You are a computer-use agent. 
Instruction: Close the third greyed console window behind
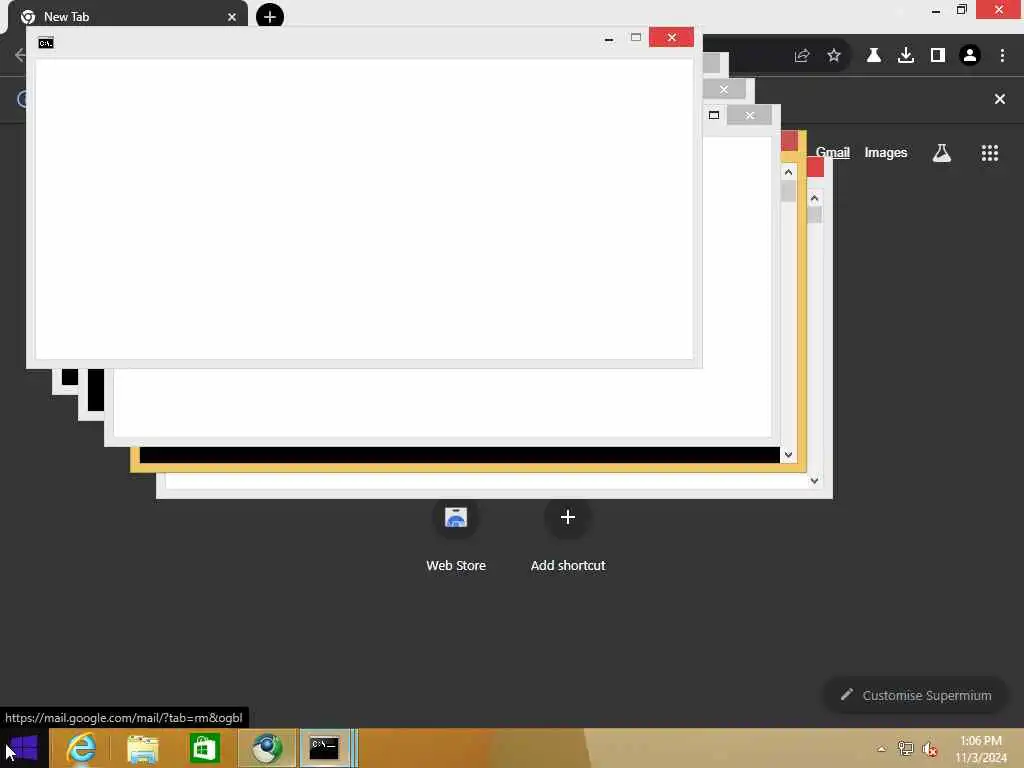[750, 116]
